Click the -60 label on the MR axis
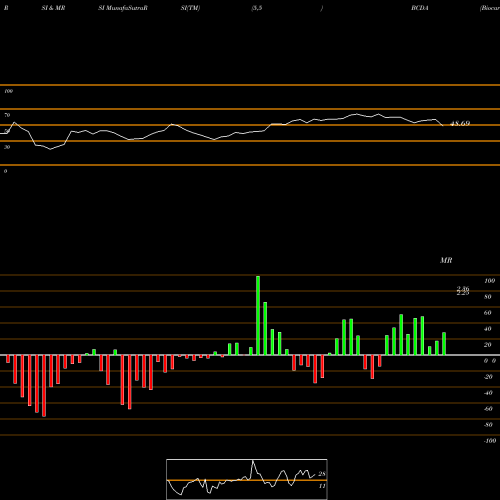Viewport: 500px width, 500px height. [488, 409]
